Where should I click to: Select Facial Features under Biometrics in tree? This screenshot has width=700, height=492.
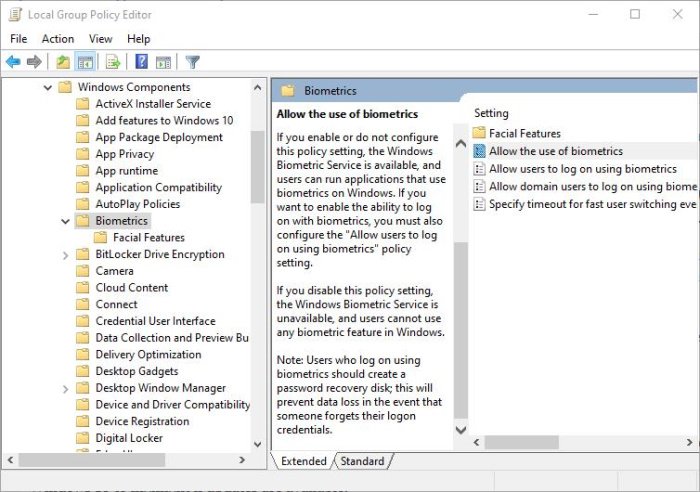[x=149, y=238]
